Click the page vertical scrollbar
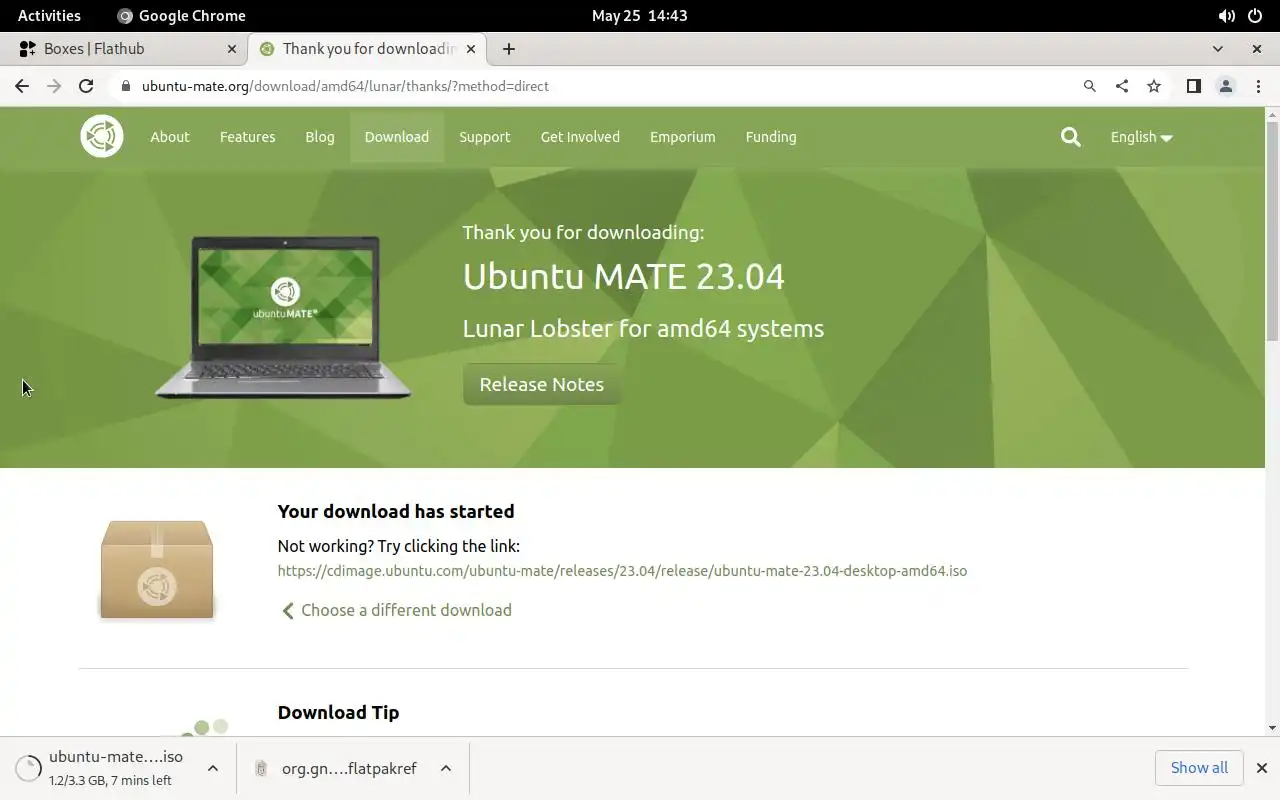1280x800 pixels. [1272, 230]
